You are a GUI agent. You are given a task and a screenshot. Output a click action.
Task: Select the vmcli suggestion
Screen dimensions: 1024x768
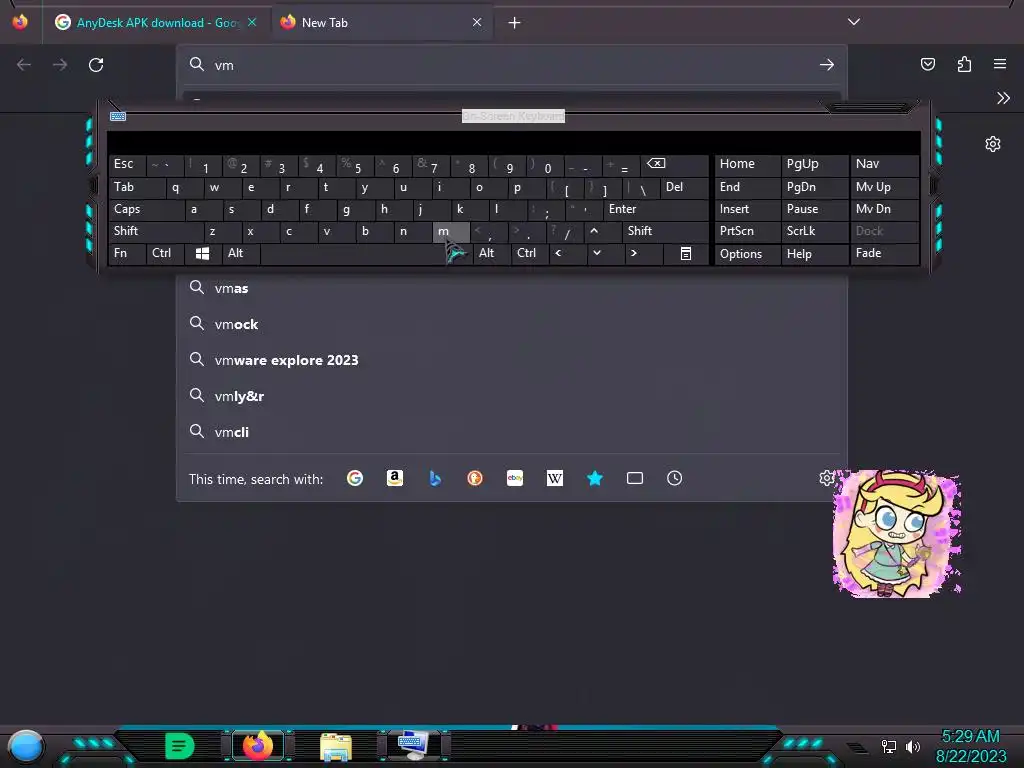(512, 432)
